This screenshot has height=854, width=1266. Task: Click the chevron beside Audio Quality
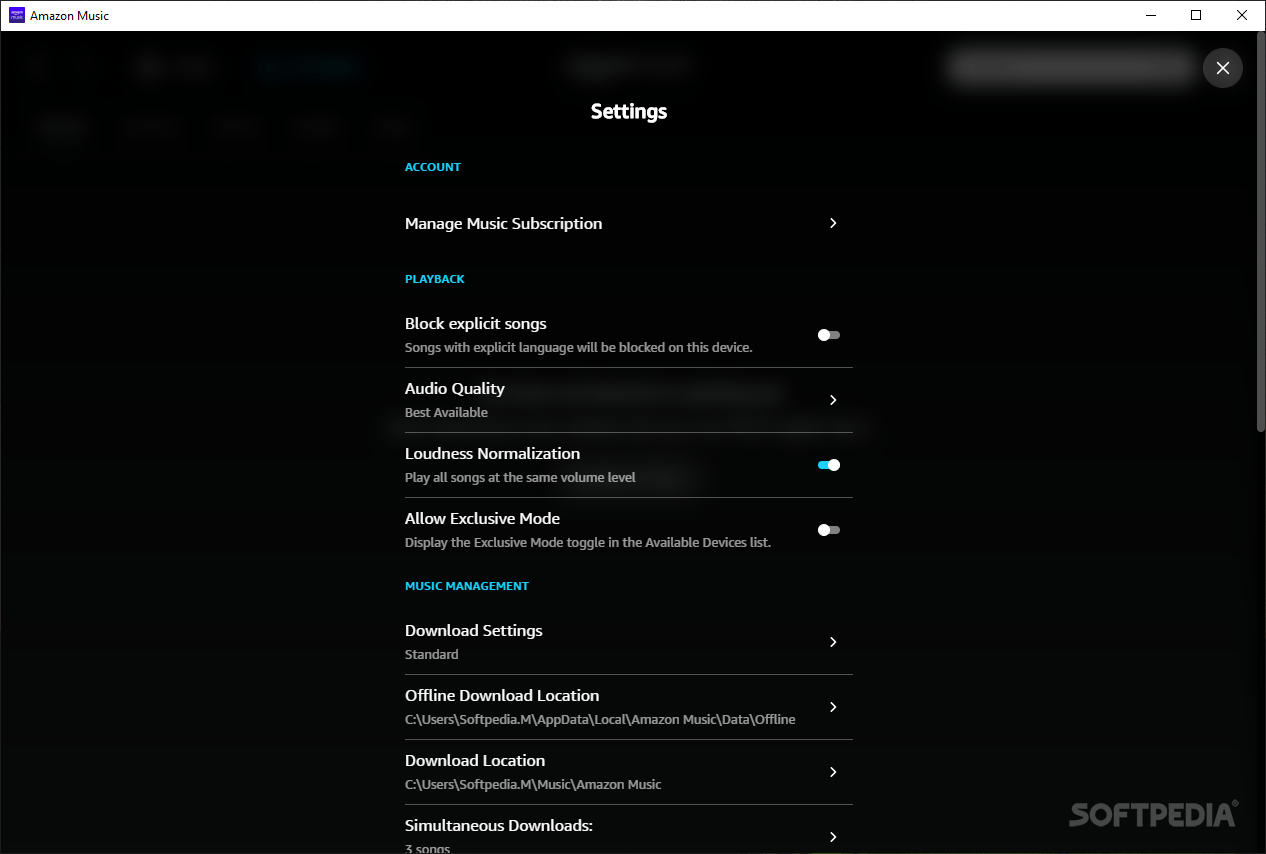833,400
